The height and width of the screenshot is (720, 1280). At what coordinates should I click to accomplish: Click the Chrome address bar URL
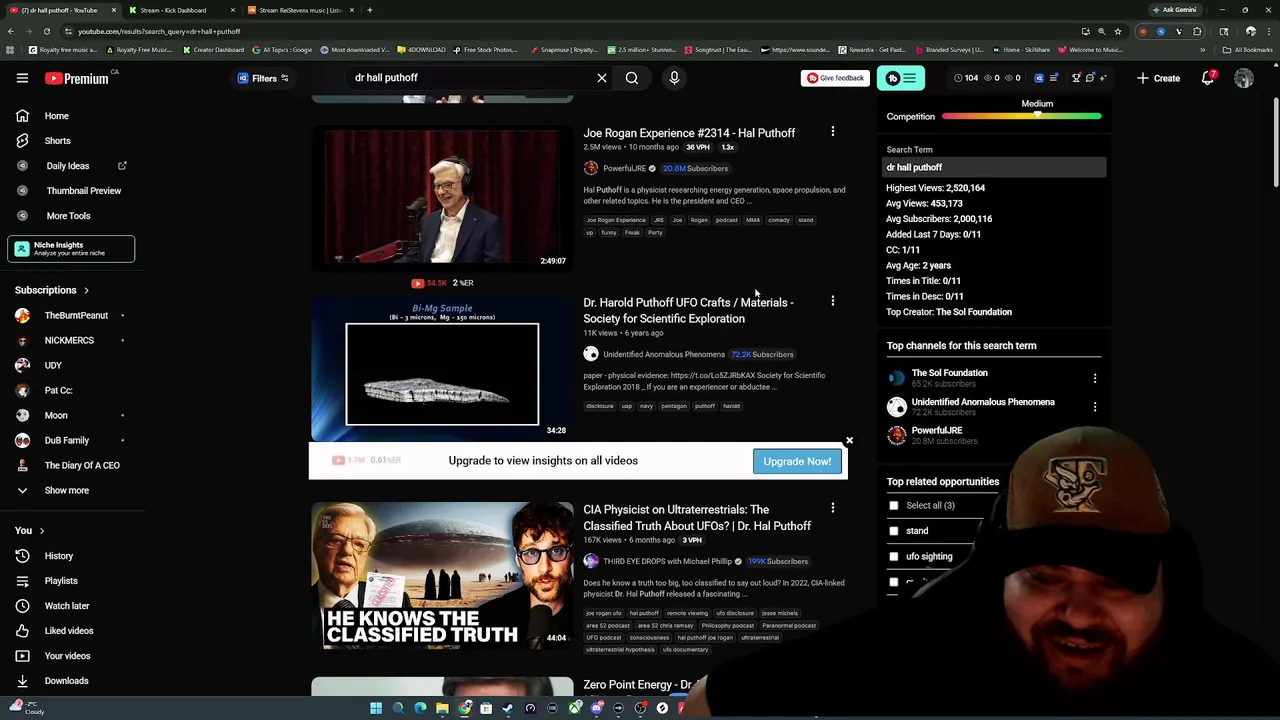click(159, 31)
